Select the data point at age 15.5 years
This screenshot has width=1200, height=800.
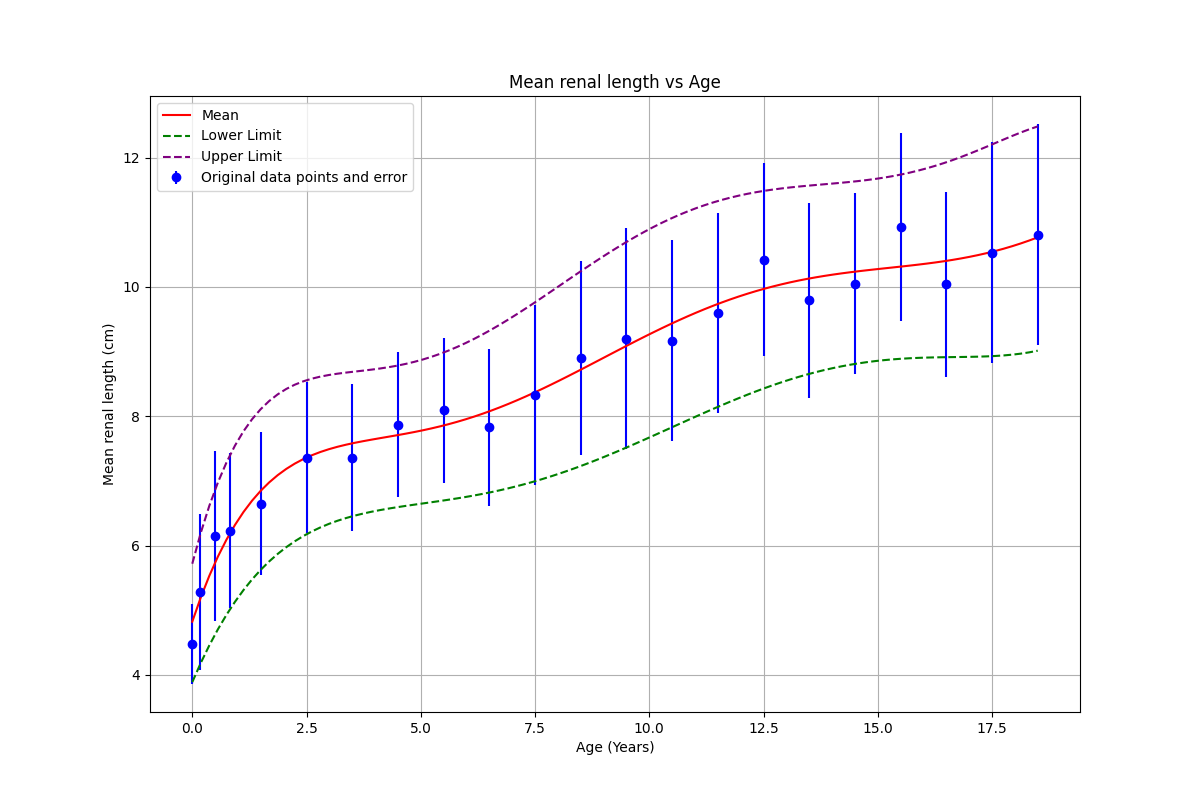click(901, 227)
